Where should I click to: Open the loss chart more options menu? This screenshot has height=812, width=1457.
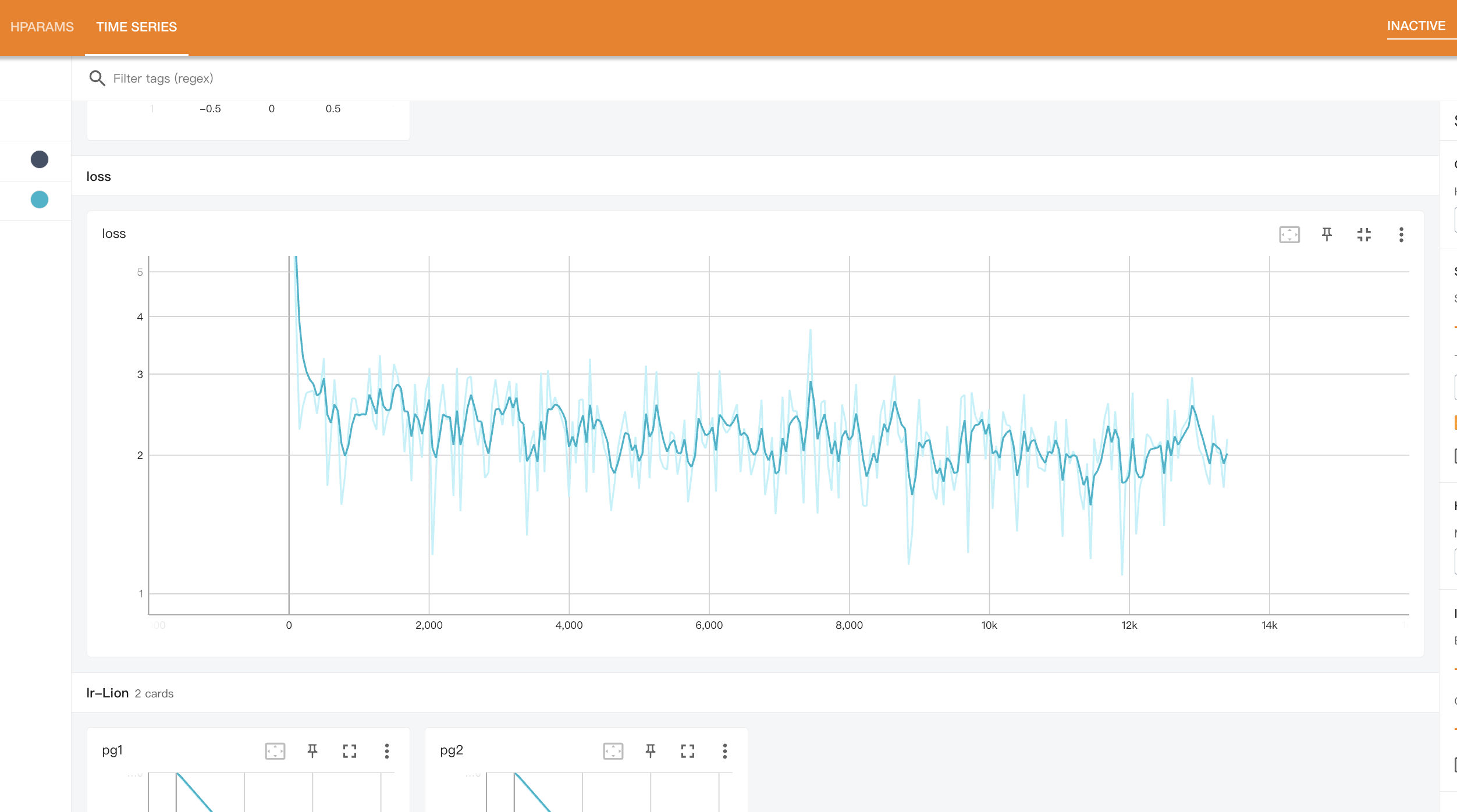(1401, 234)
